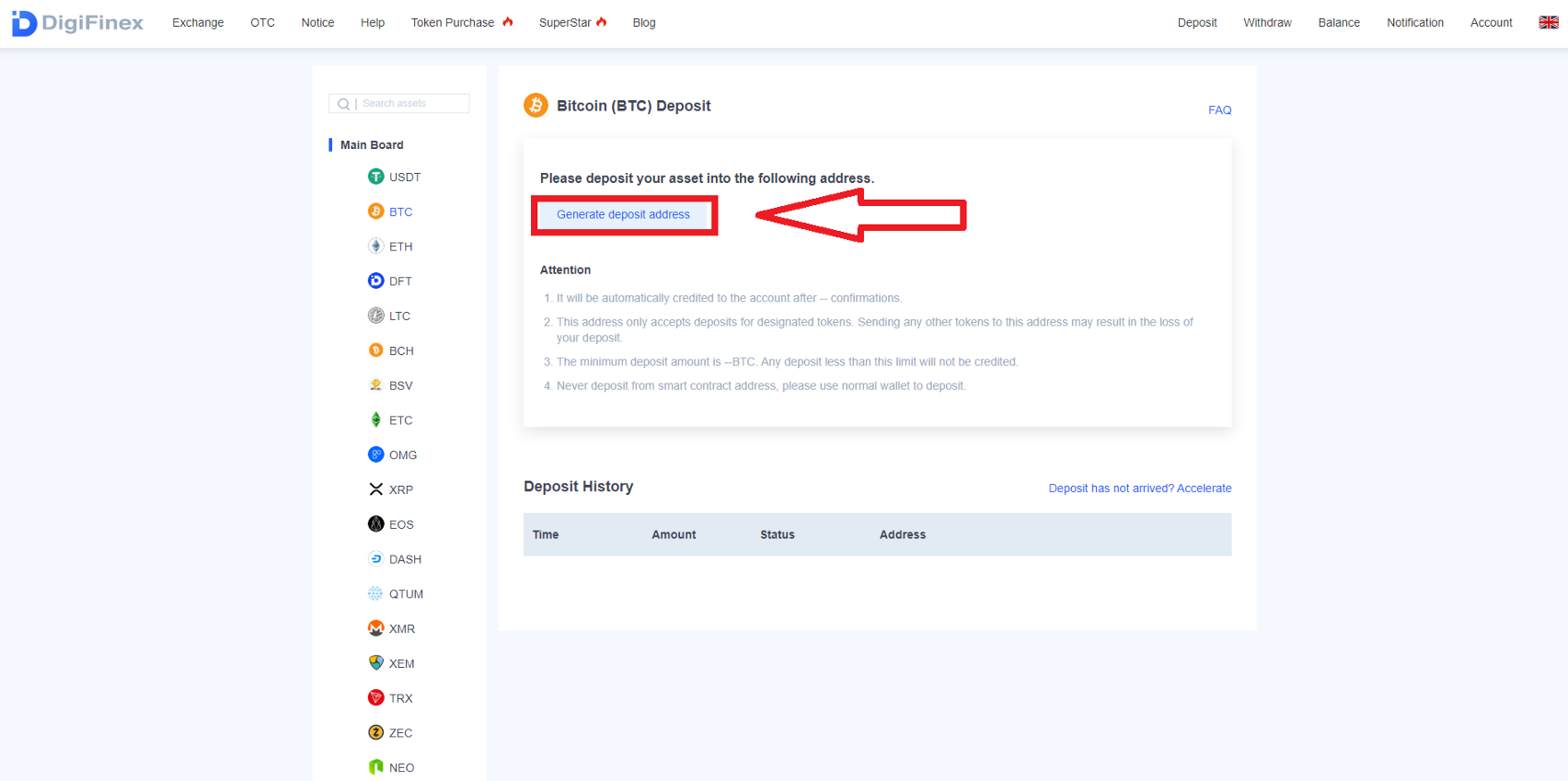Click Generate deposit address button
Viewport: 1568px width, 781px height.
623,214
